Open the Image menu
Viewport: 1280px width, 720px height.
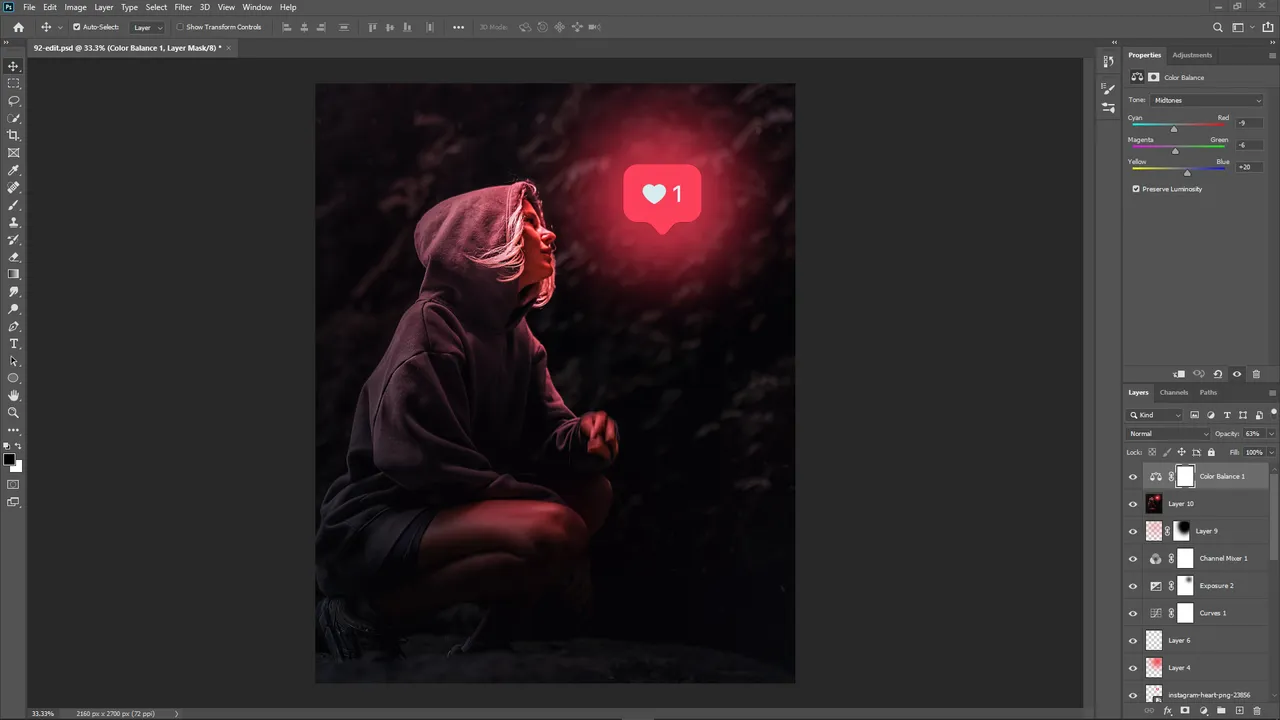coord(75,7)
